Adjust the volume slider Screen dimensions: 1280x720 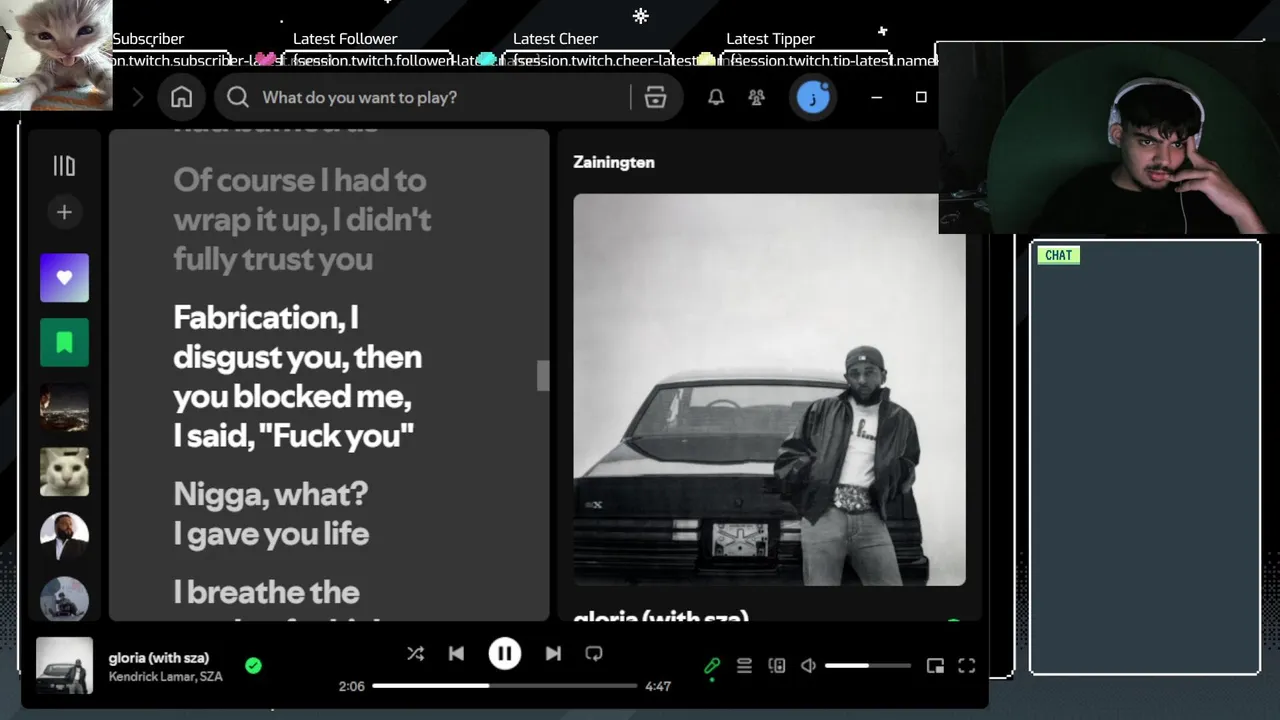pyautogui.click(x=867, y=666)
